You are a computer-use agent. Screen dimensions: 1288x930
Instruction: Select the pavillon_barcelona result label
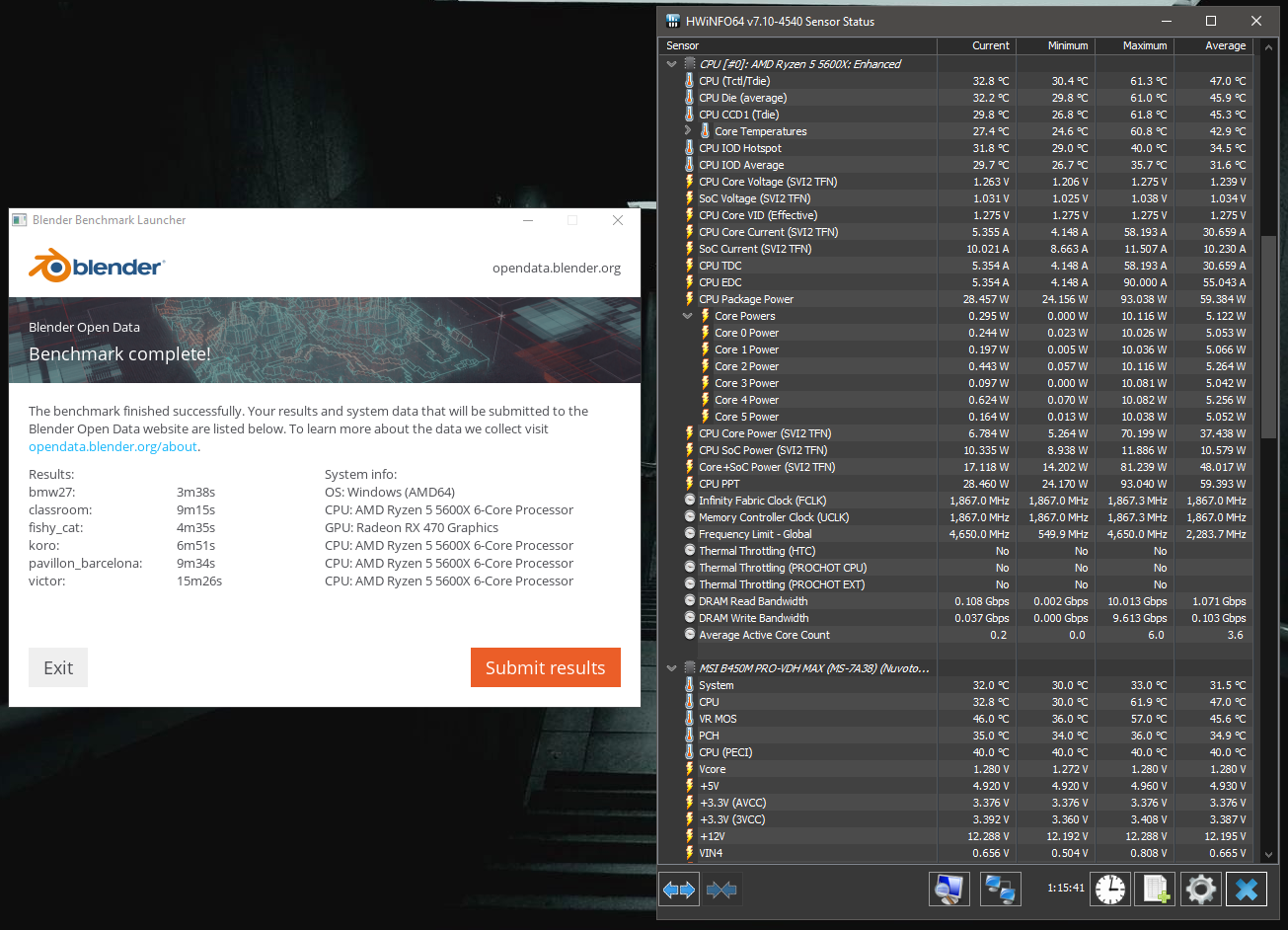click(x=86, y=563)
